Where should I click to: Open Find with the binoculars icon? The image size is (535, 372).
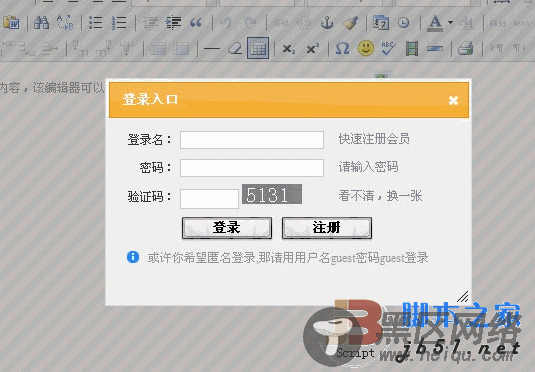[x=42, y=23]
